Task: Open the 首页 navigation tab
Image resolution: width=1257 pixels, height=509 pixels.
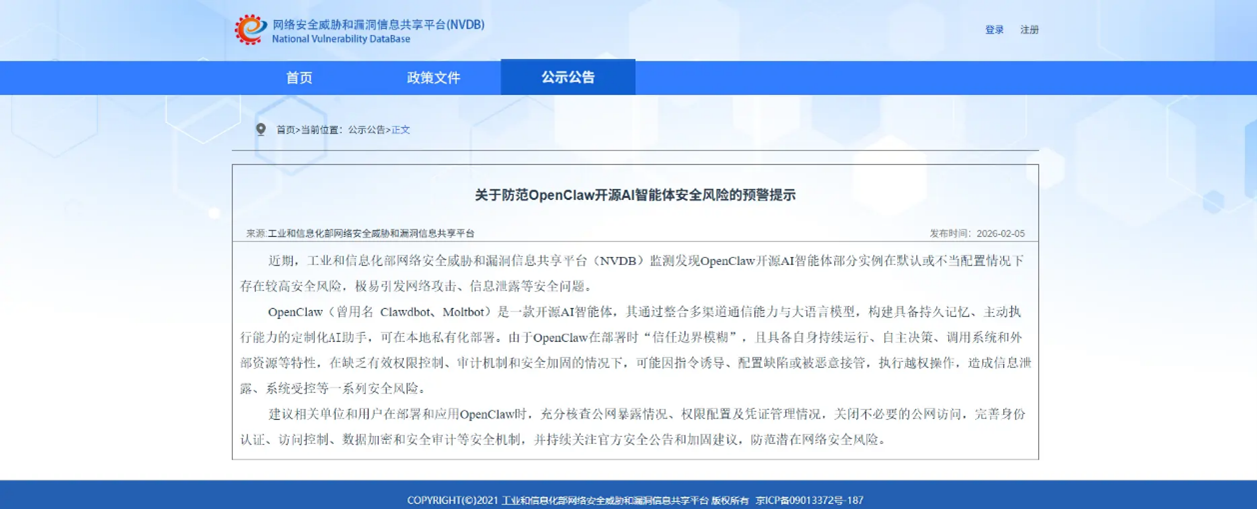Action: [299, 78]
